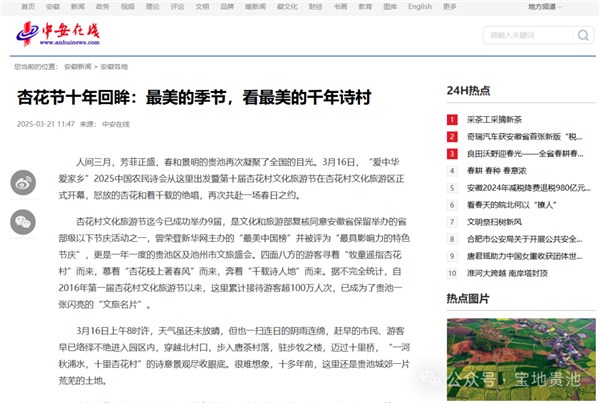Share article via WeChat icon

[22, 221]
